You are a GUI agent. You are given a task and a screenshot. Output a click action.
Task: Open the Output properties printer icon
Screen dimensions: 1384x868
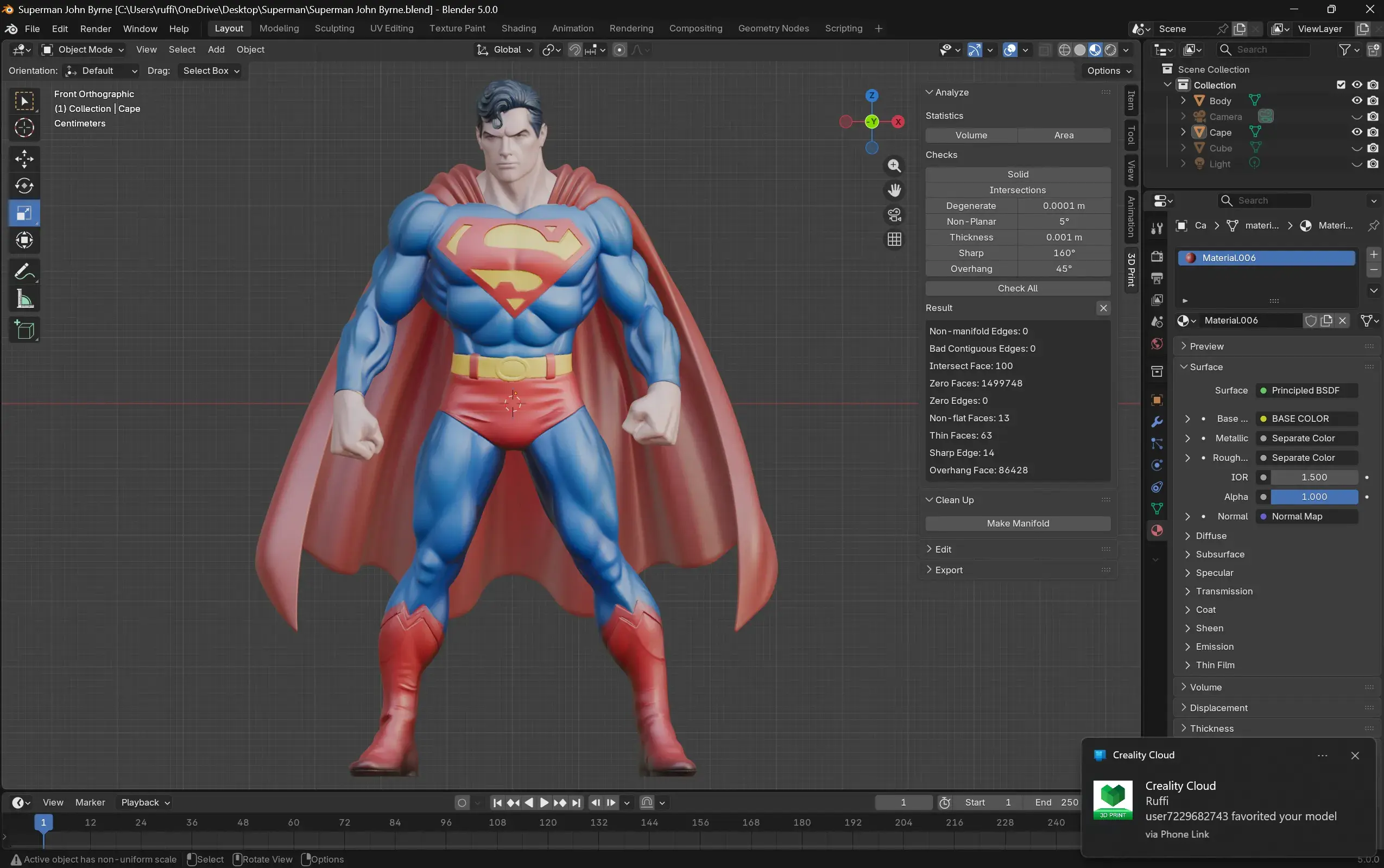1157,278
